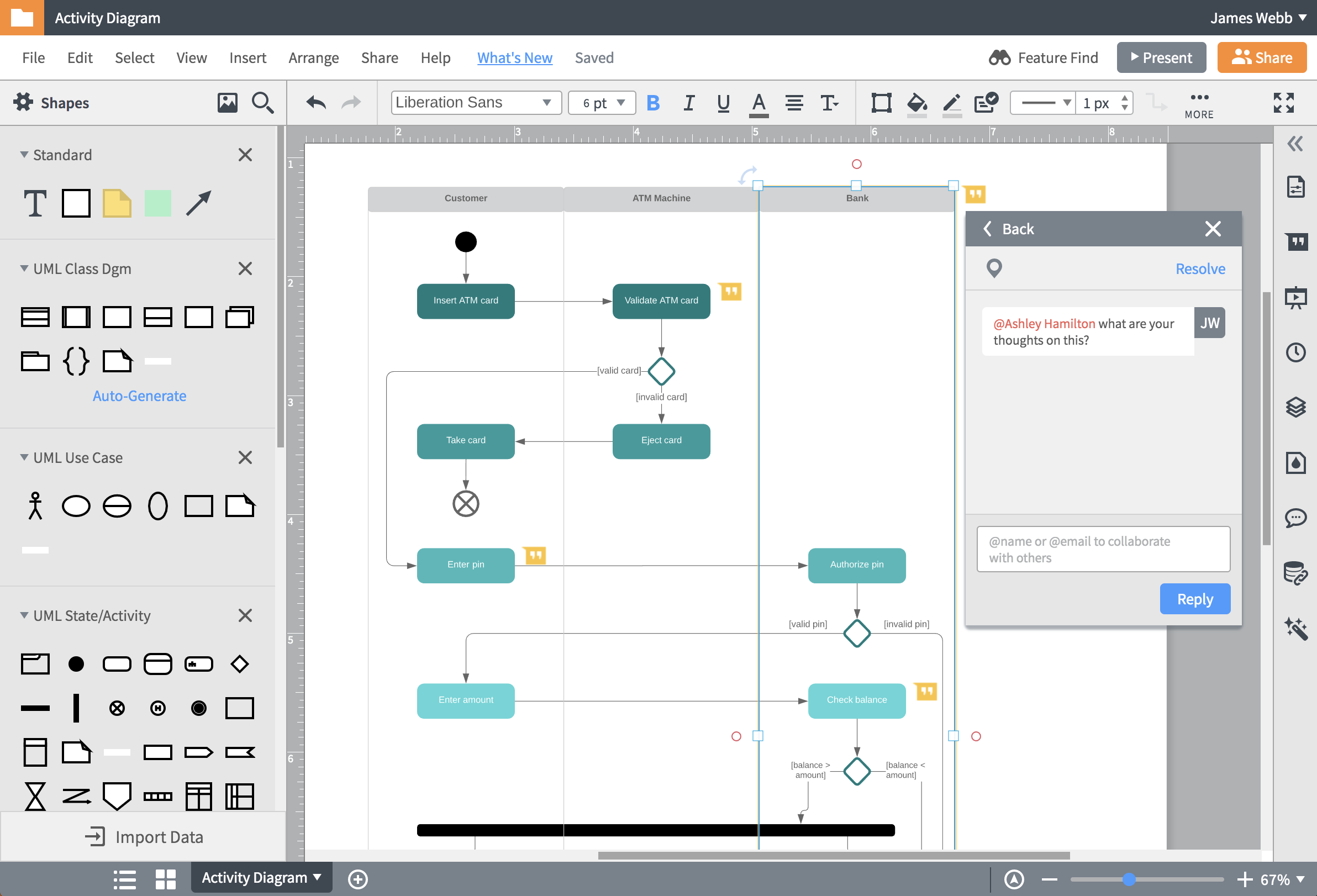Click the fullscreen expand icon
This screenshot has width=1317, height=896.
(1283, 103)
